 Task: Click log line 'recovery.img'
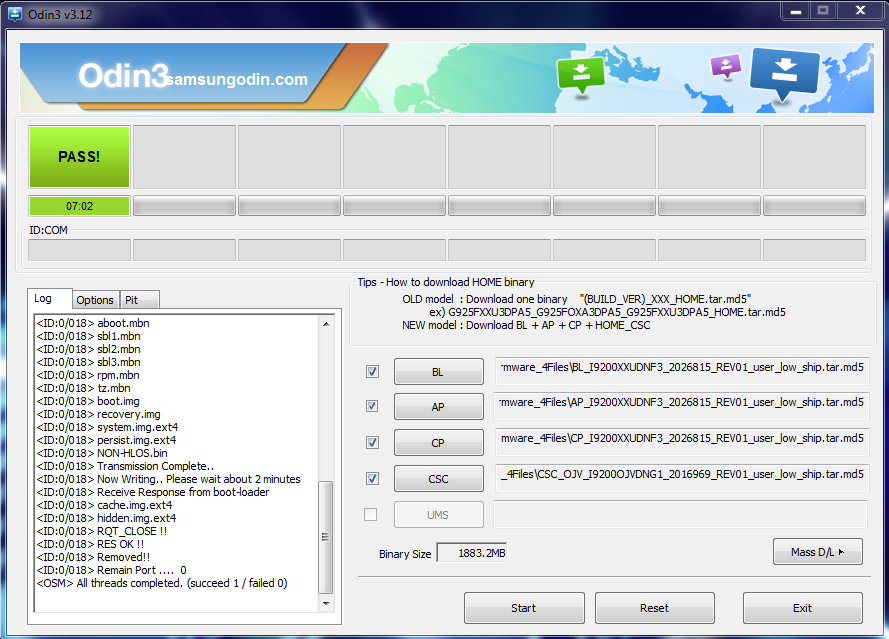pyautogui.click(x=99, y=414)
